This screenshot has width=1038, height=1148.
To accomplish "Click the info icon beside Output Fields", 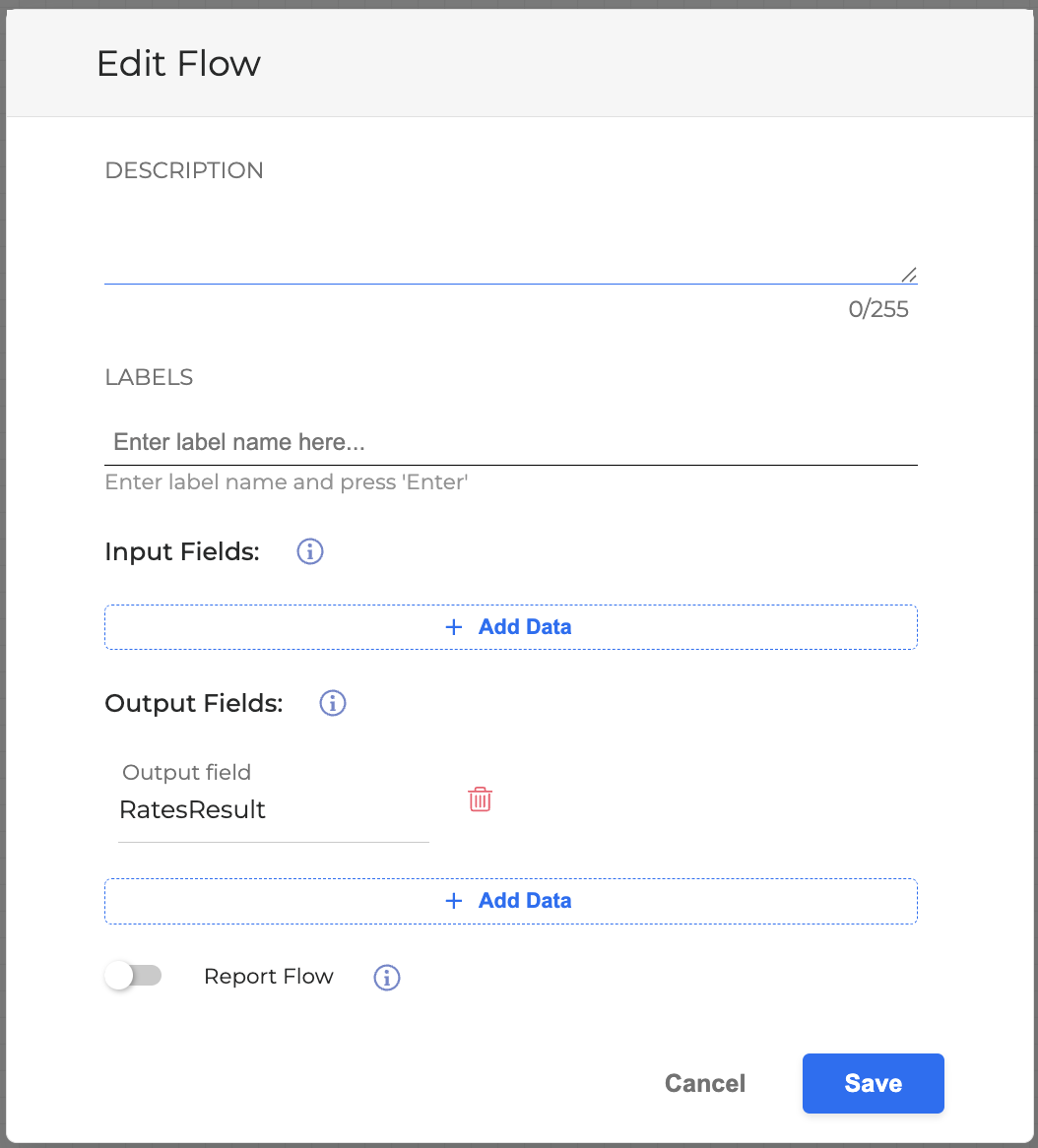I will click(333, 704).
